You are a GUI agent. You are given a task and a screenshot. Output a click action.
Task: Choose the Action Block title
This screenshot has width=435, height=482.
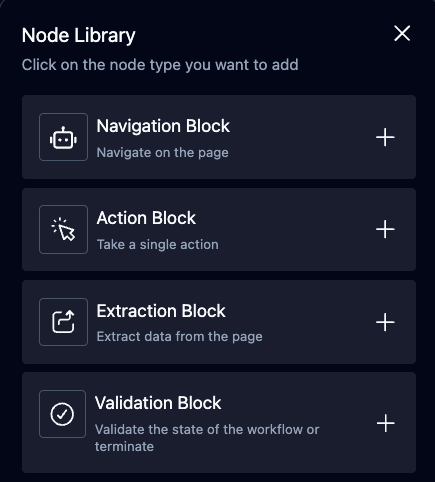(x=146, y=218)
